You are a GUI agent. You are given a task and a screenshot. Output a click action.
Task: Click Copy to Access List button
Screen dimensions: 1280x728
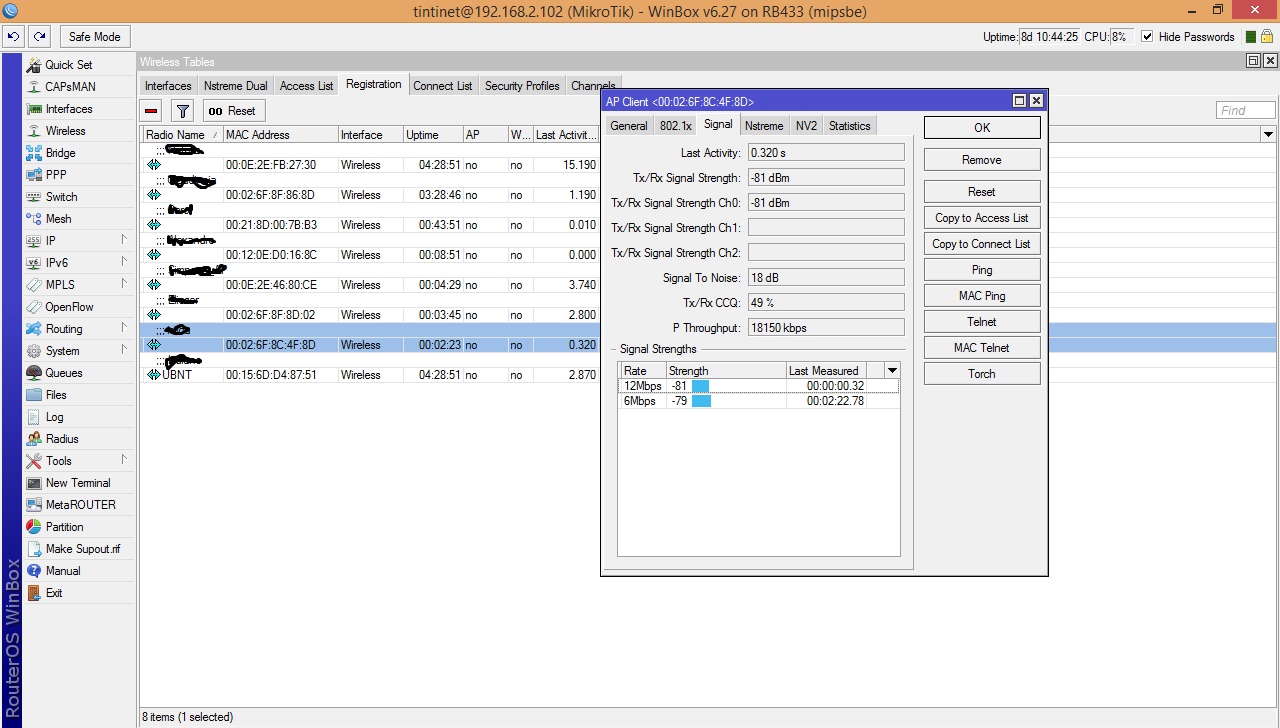(982, 218)
